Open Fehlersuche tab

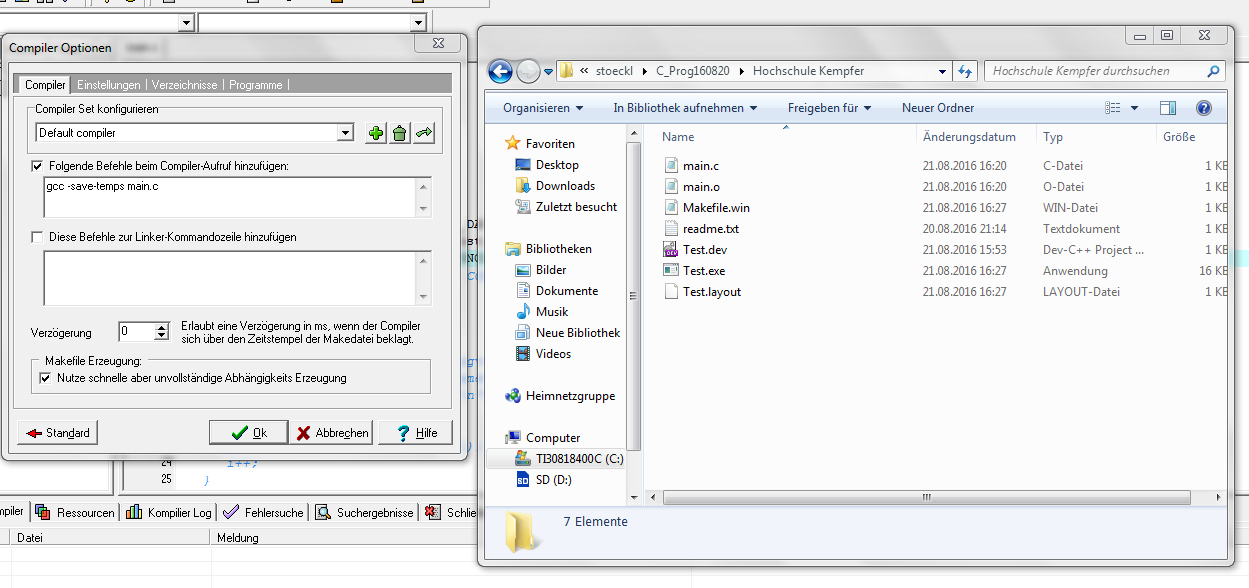point(264,512)
